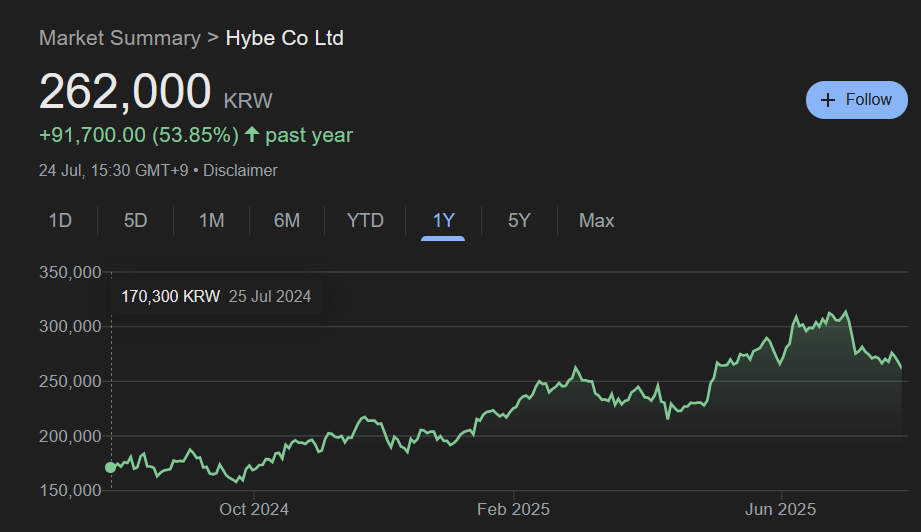Click the 150,000 y-axis label
The height and width of the screenshot is (532, 921).
[70, 490]
